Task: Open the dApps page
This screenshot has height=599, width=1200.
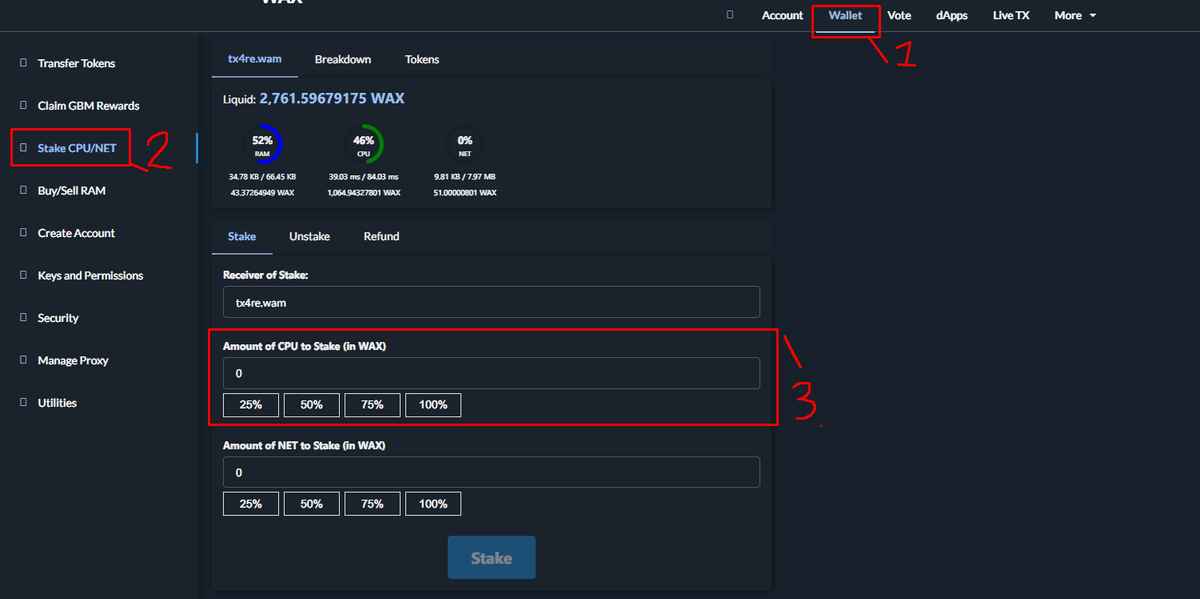Action: (952, 15)
